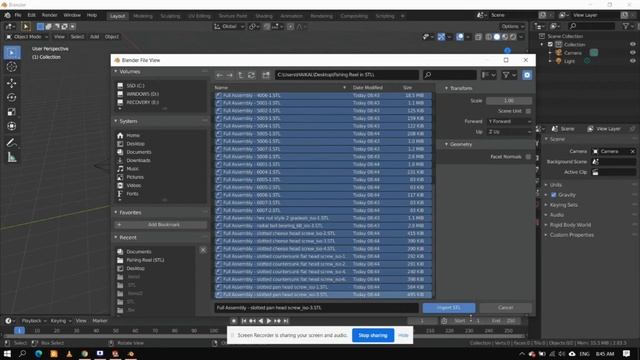Go to parent directory in File View
The height and width of the screenshot is (360, 640).
pos(240,75)
